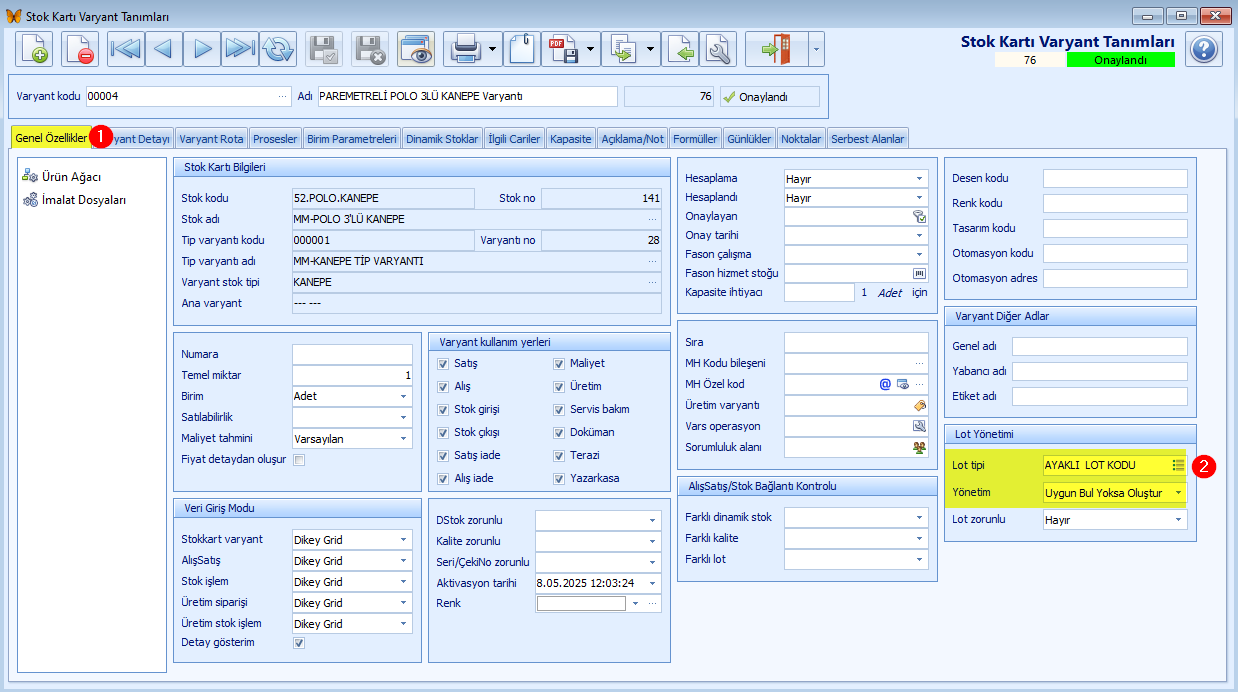
Task: Click the refresh icon in the toolbar
Action: pyautogui.click(x=277, y=49)
